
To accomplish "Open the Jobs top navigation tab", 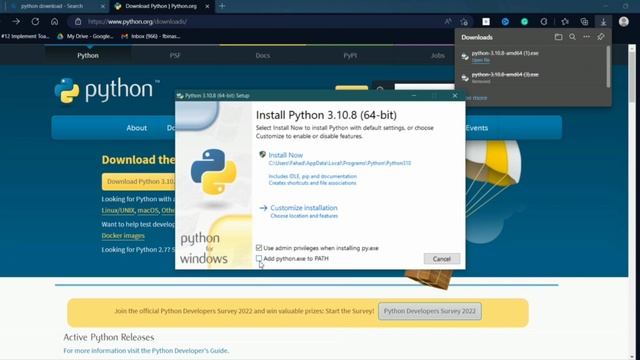I will [x=438, y=56].
